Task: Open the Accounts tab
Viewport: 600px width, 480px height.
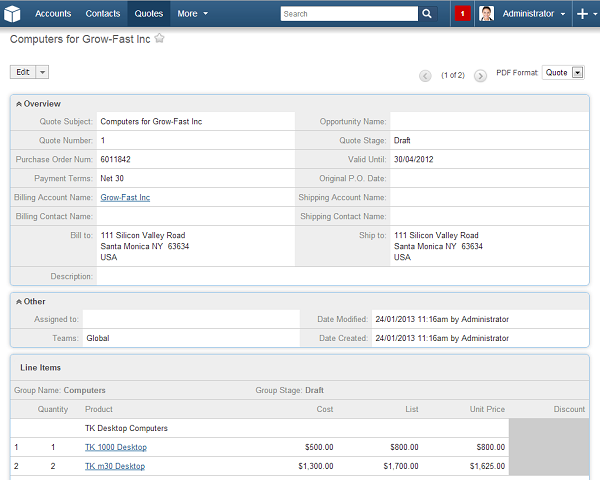Action: tap(53, 14)
